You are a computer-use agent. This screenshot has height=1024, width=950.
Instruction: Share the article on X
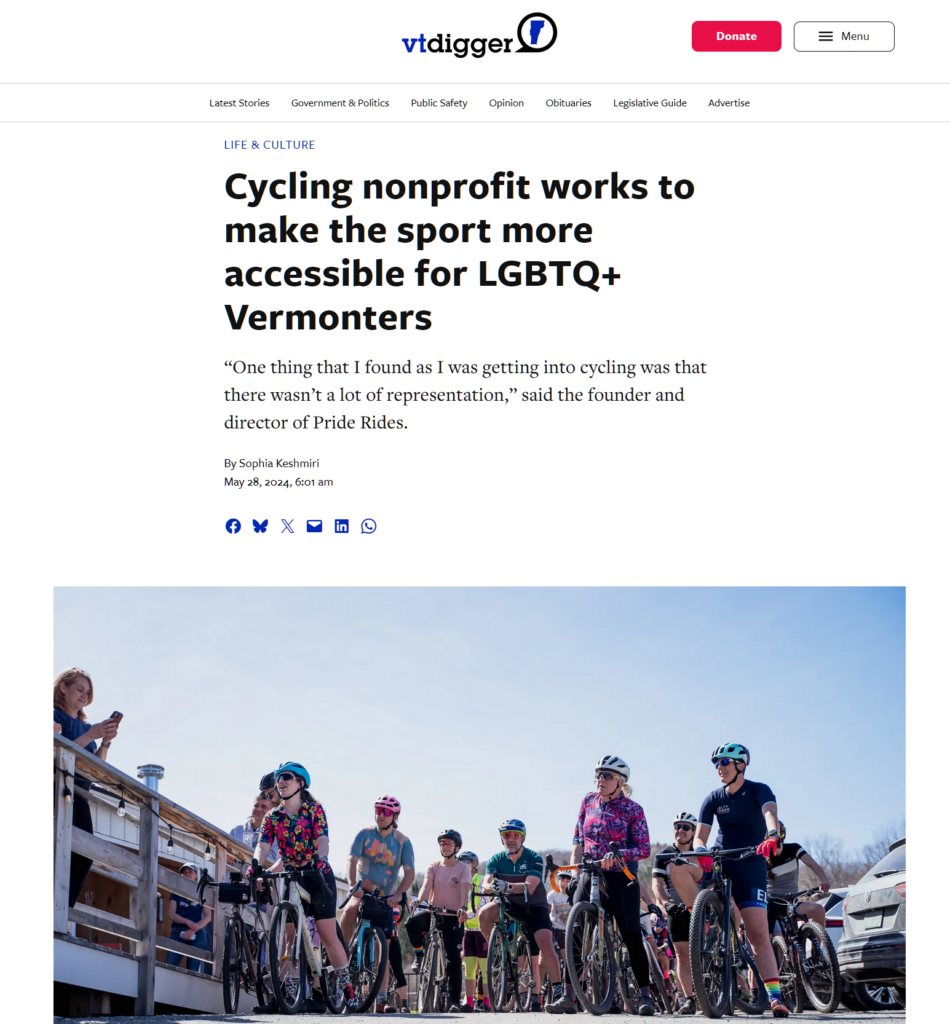[x=288, y=526]
